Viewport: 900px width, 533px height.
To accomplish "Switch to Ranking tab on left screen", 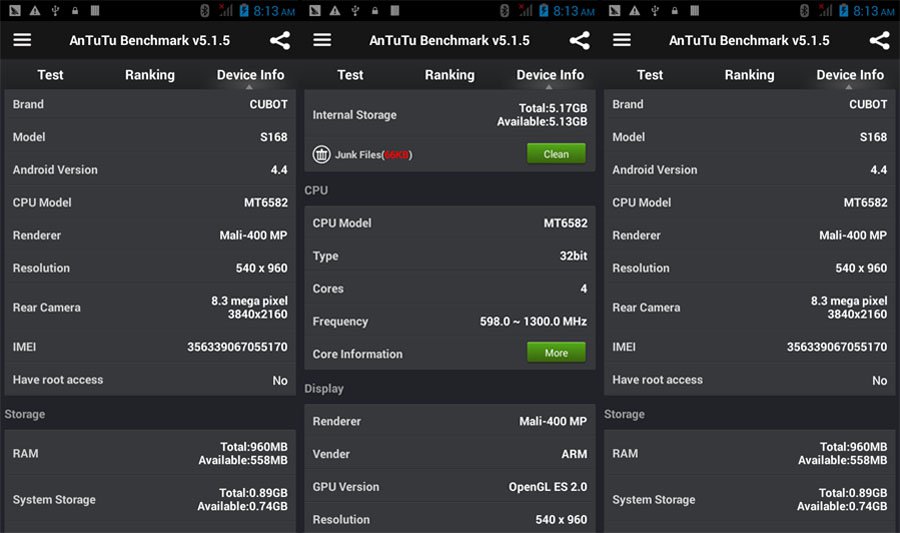I will (x=150, y=75).
